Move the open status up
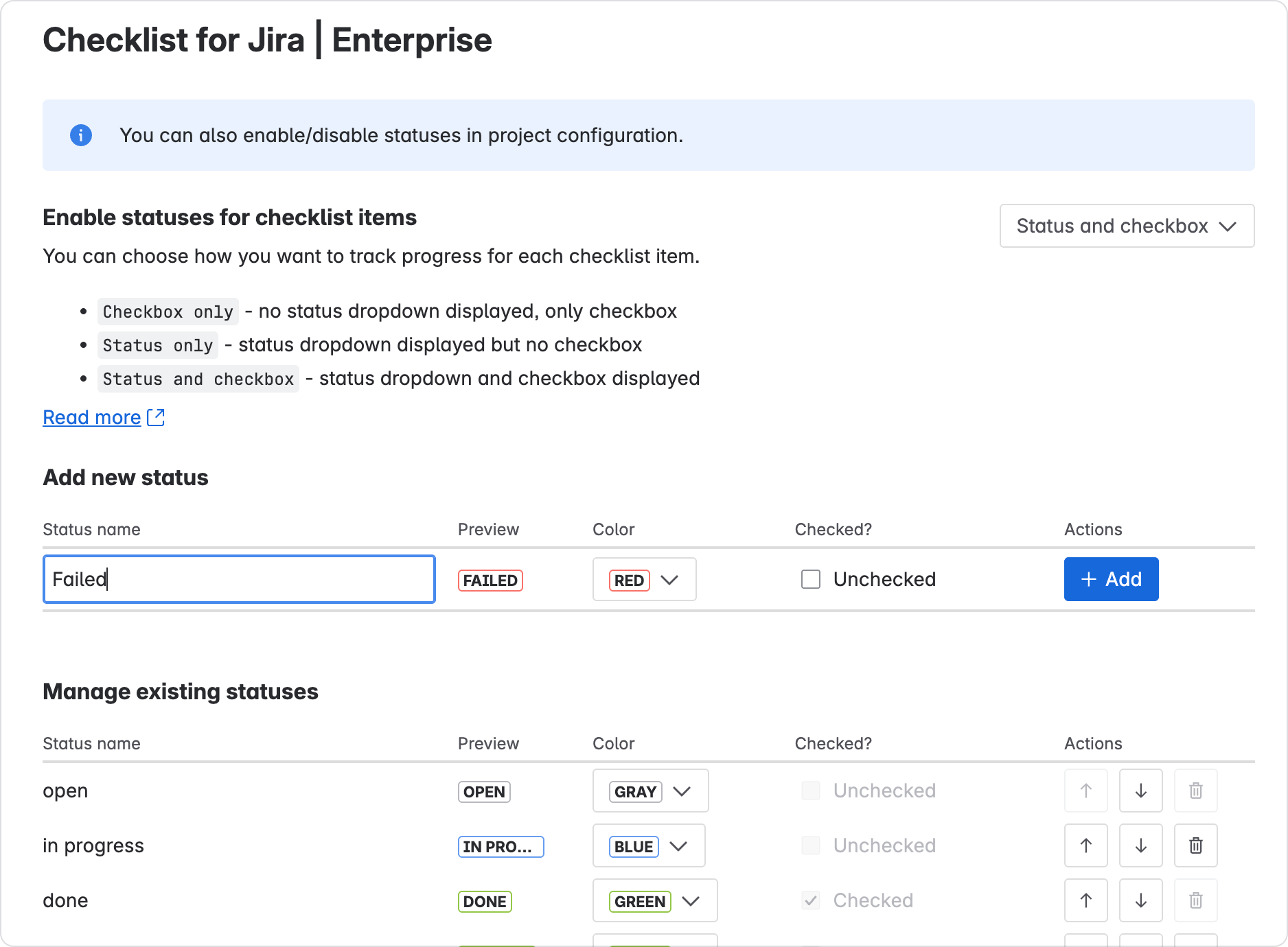The image size is (1288, 947). click(x=1086, y=791)
